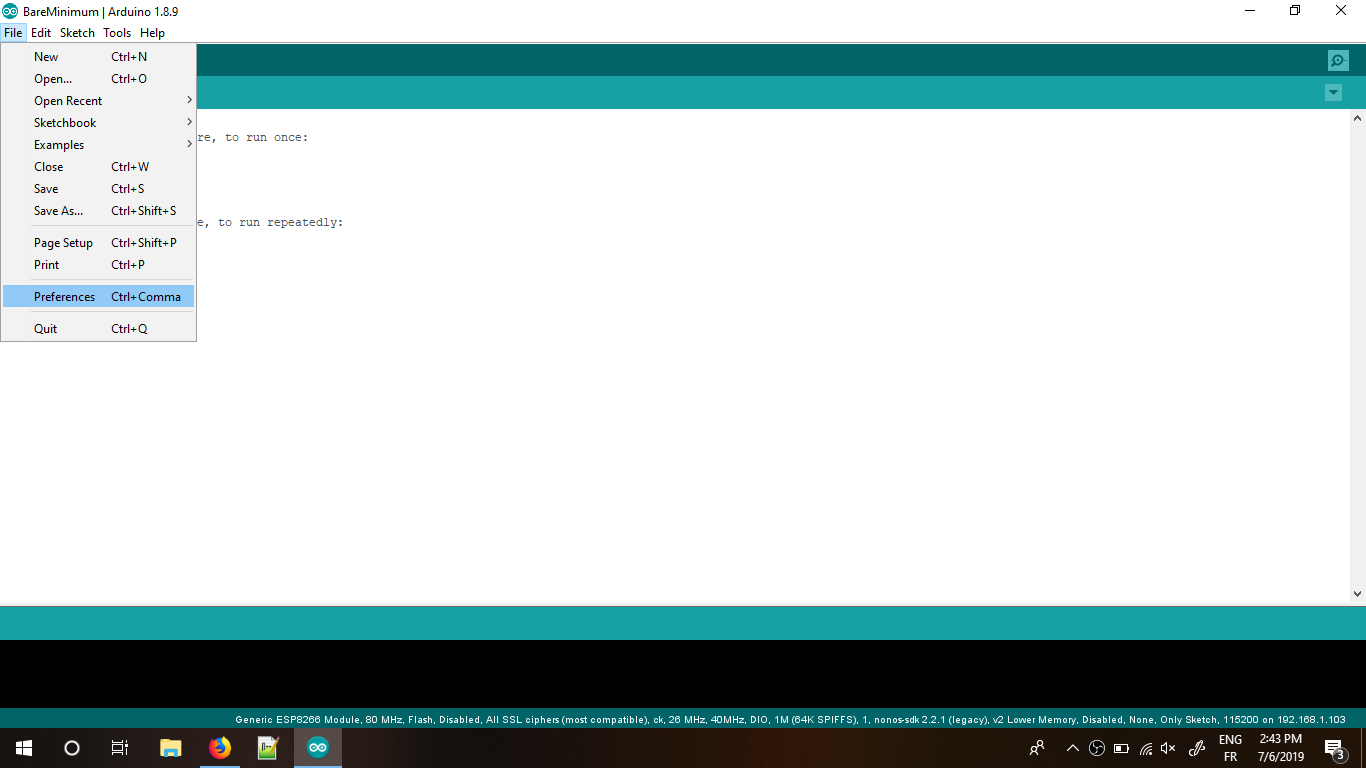Open File Explorer from the taskbar
The image size is (1366, 768).
[170, 747]
